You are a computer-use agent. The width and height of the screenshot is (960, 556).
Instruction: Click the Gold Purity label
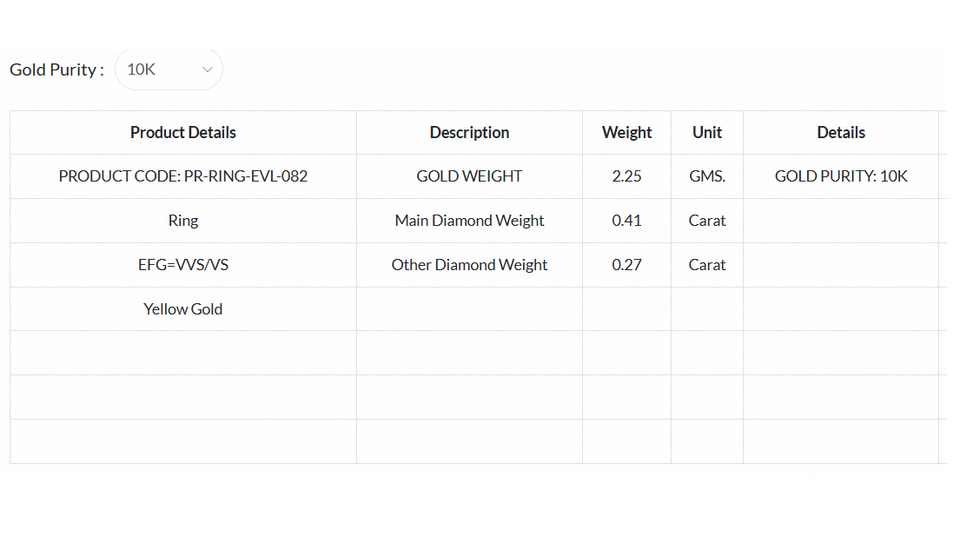(56, 70)
